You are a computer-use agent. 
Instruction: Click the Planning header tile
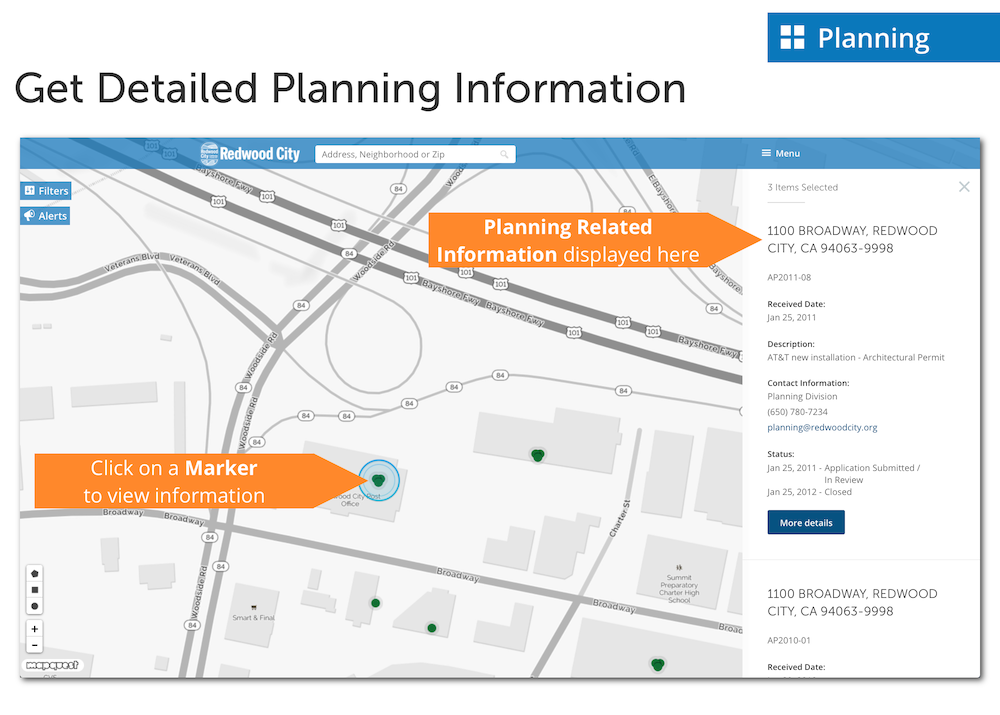[883, 38]
